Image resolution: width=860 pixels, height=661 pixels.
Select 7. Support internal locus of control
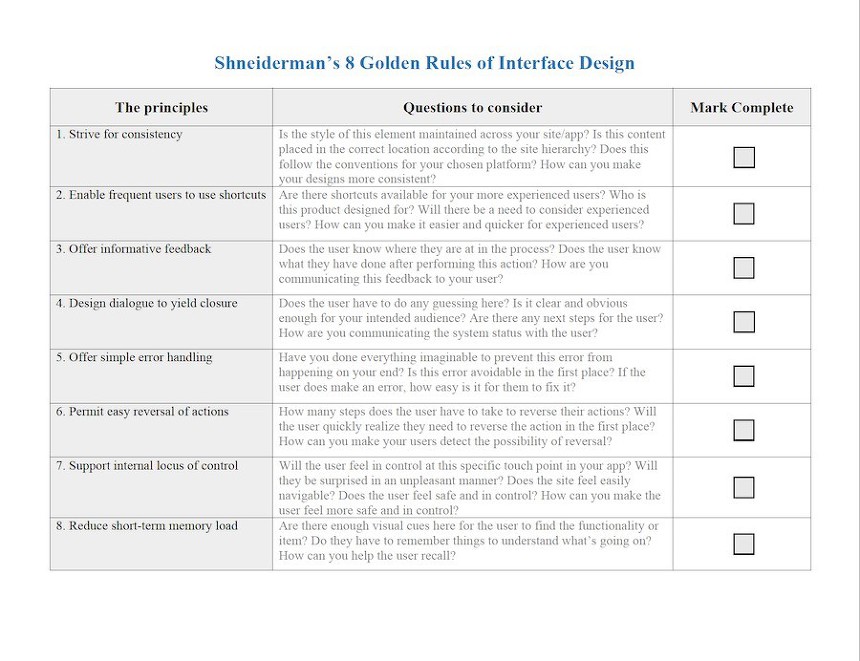(x=147, y=466)
